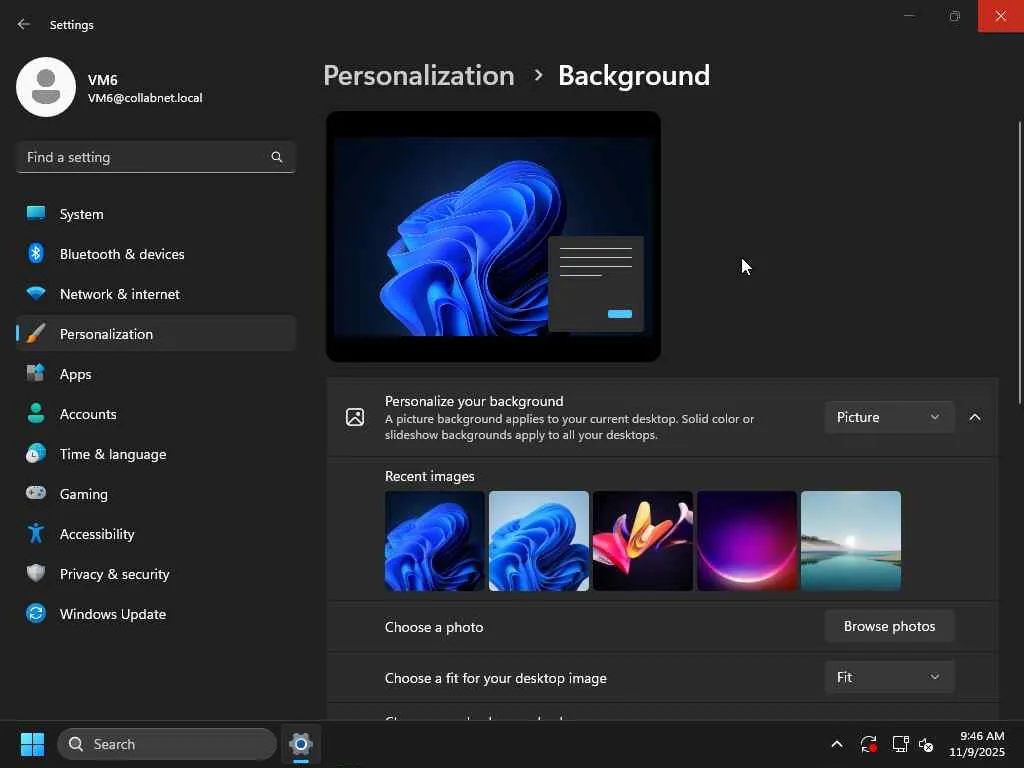
Task: Click the 'Choose a photo' label
Action: 434,627
